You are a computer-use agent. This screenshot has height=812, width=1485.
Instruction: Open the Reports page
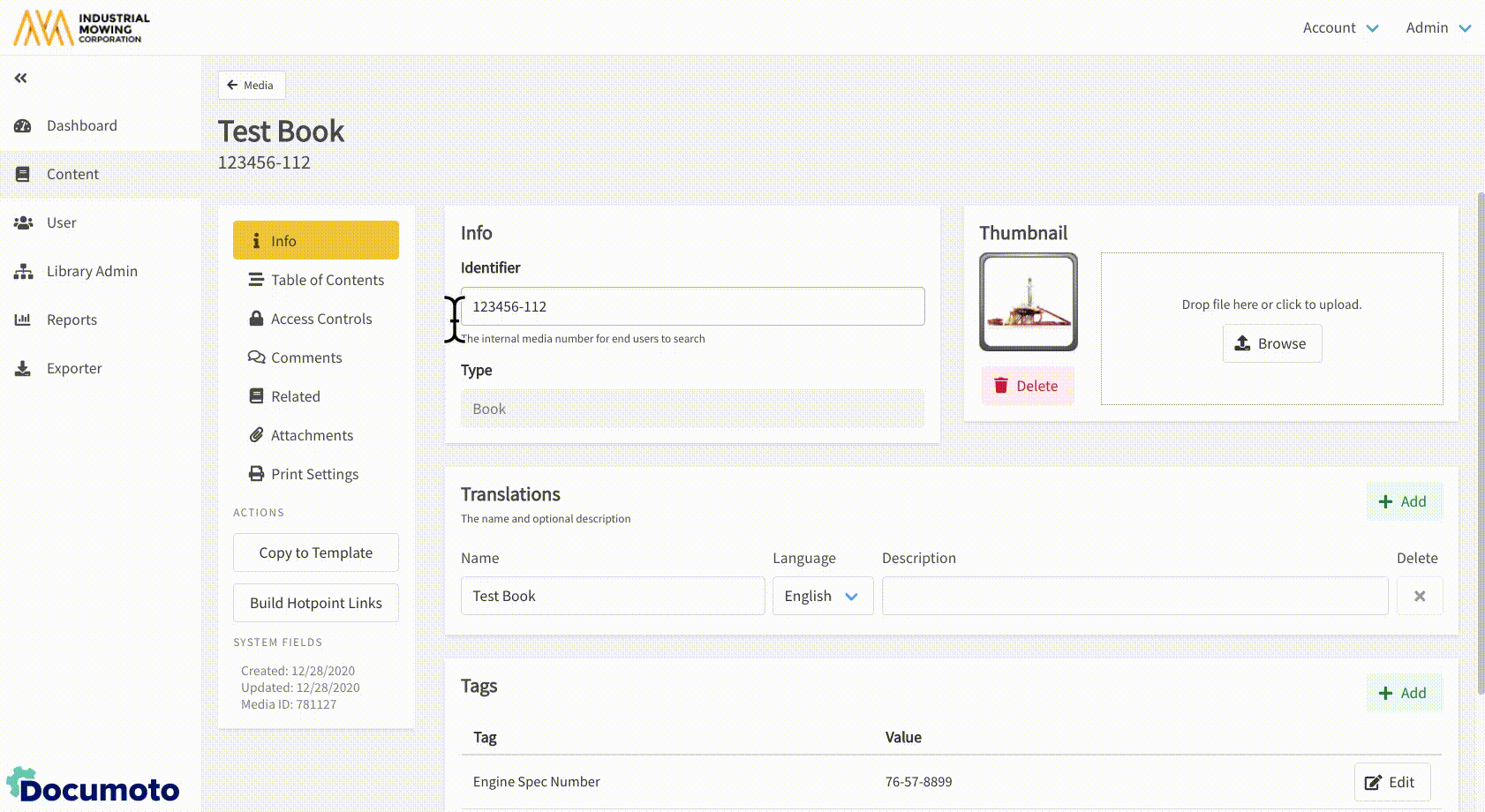(x=72, y=320)
